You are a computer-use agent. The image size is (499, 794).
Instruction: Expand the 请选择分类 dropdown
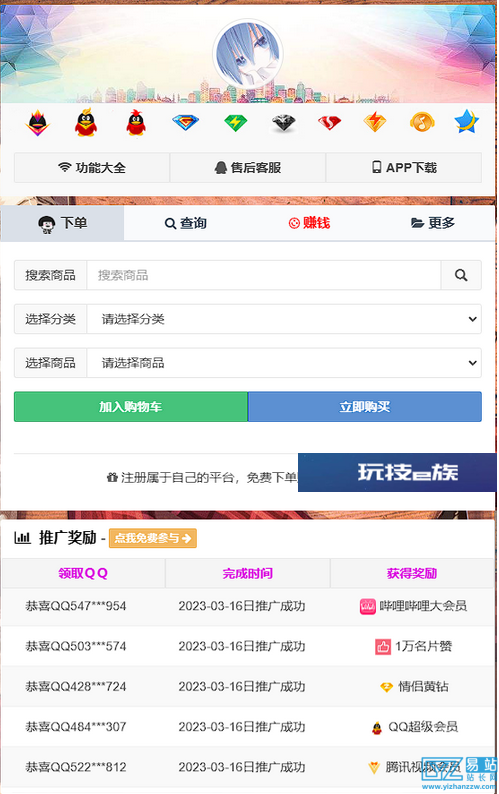[x=284, y=319]
